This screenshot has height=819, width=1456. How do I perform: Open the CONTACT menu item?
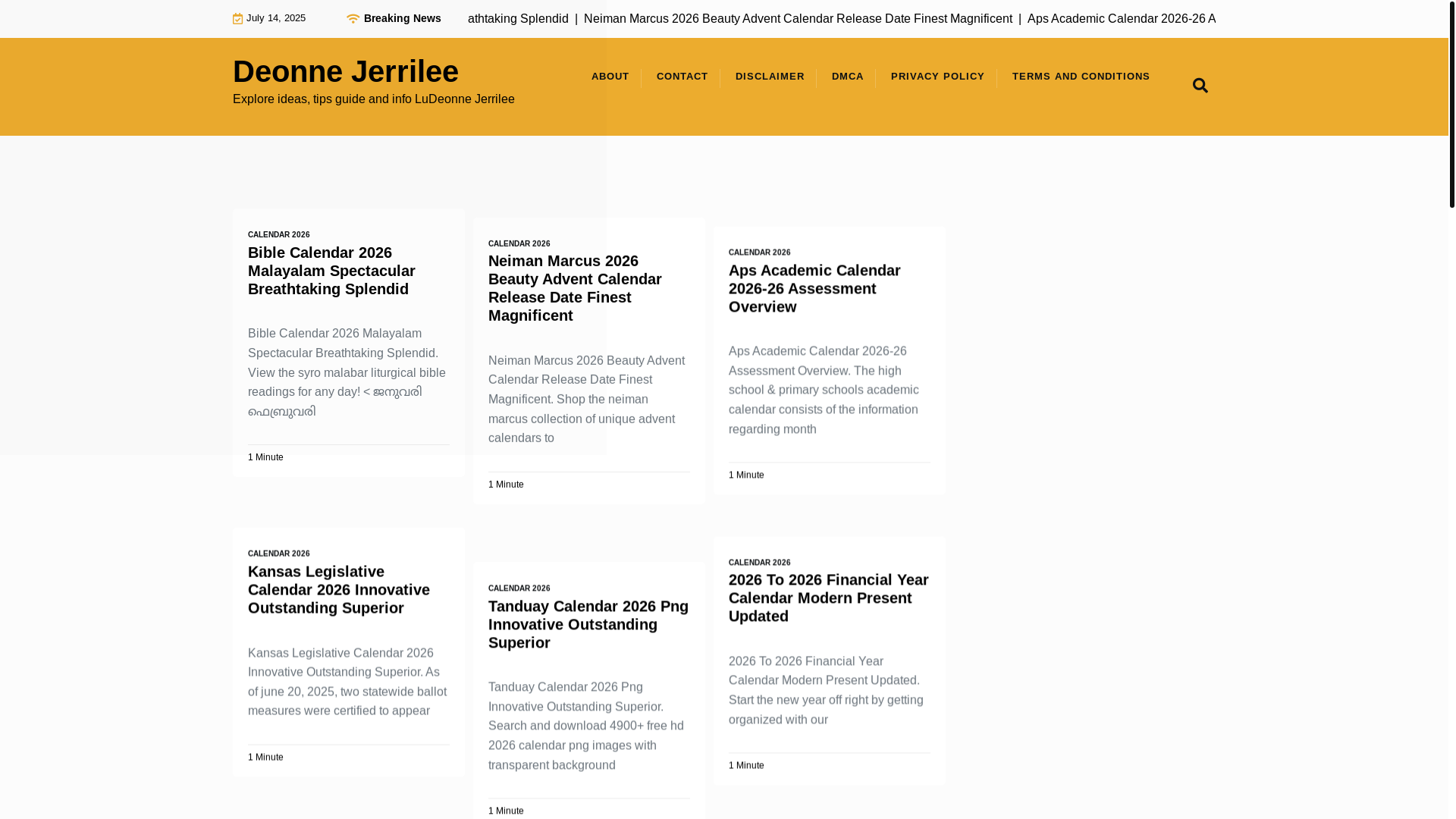682,77
